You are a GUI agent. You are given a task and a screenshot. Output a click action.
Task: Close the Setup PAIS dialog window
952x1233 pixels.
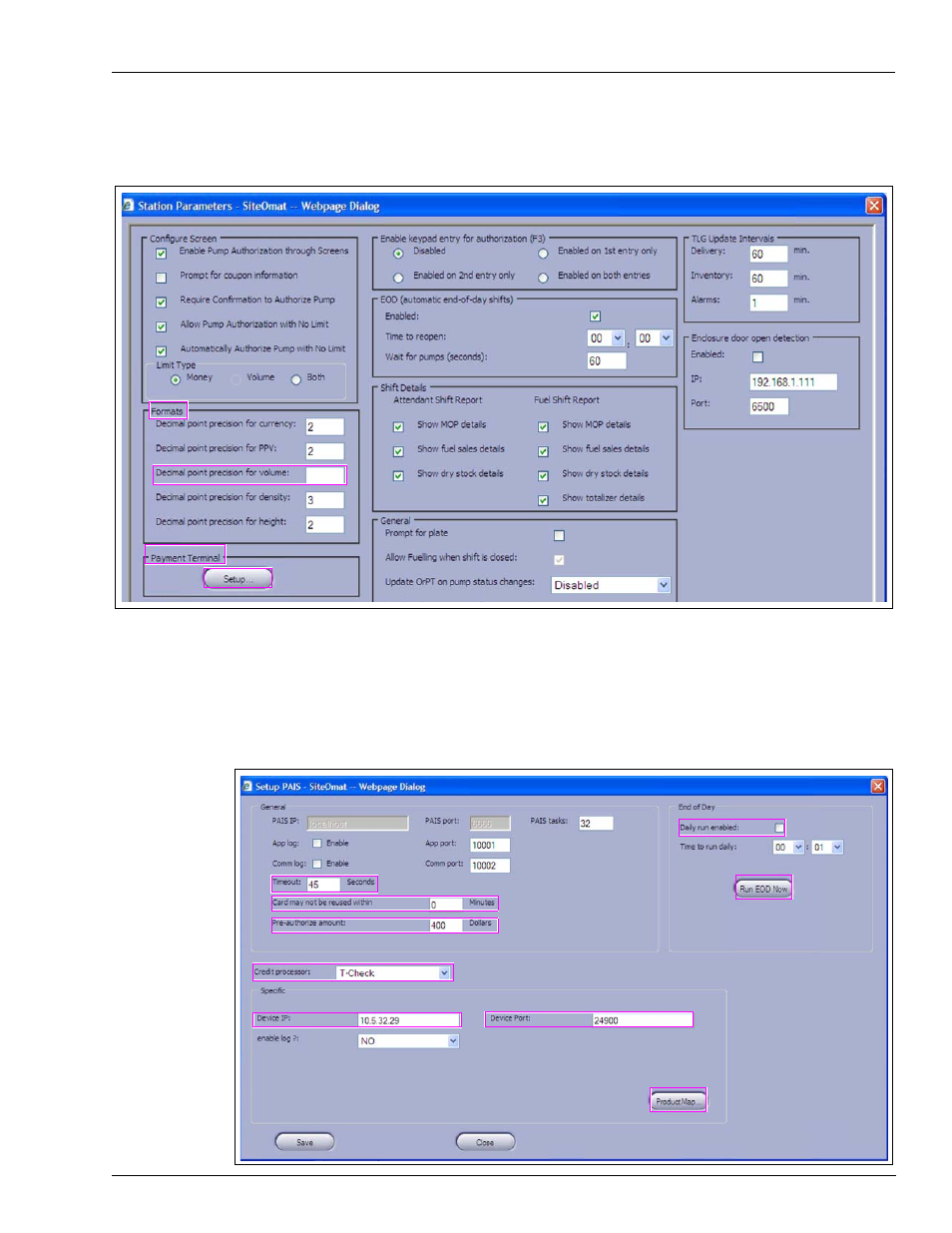[x=878, y=787]
